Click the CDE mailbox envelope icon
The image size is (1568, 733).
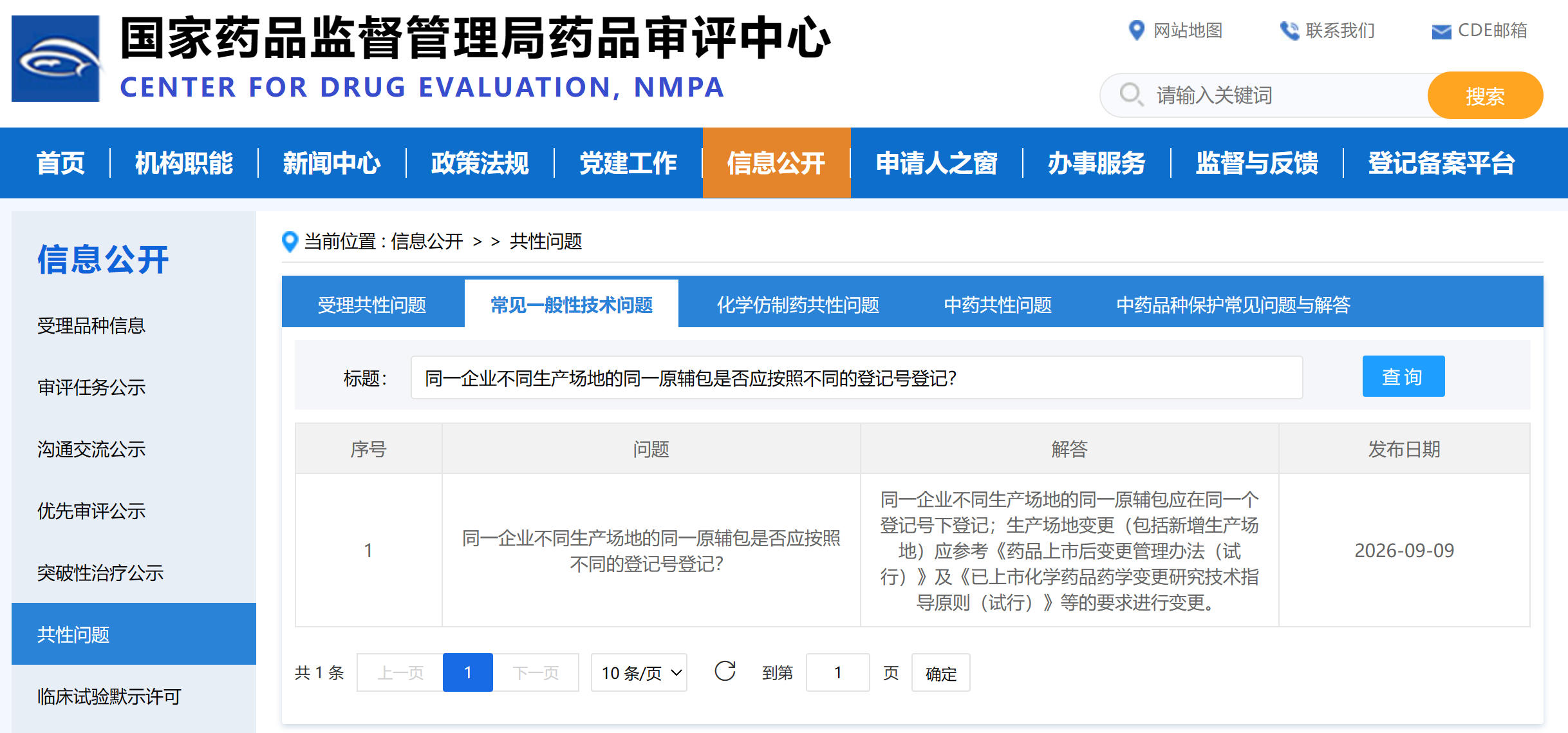click(1441, 31)
